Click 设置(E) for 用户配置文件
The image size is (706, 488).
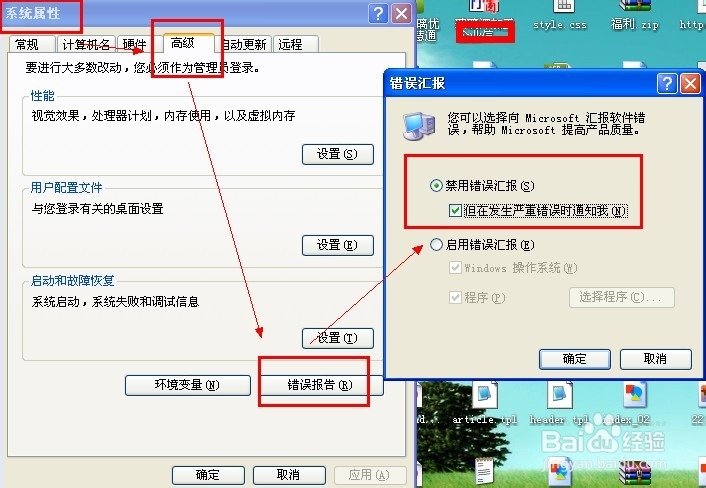[338, 245]
